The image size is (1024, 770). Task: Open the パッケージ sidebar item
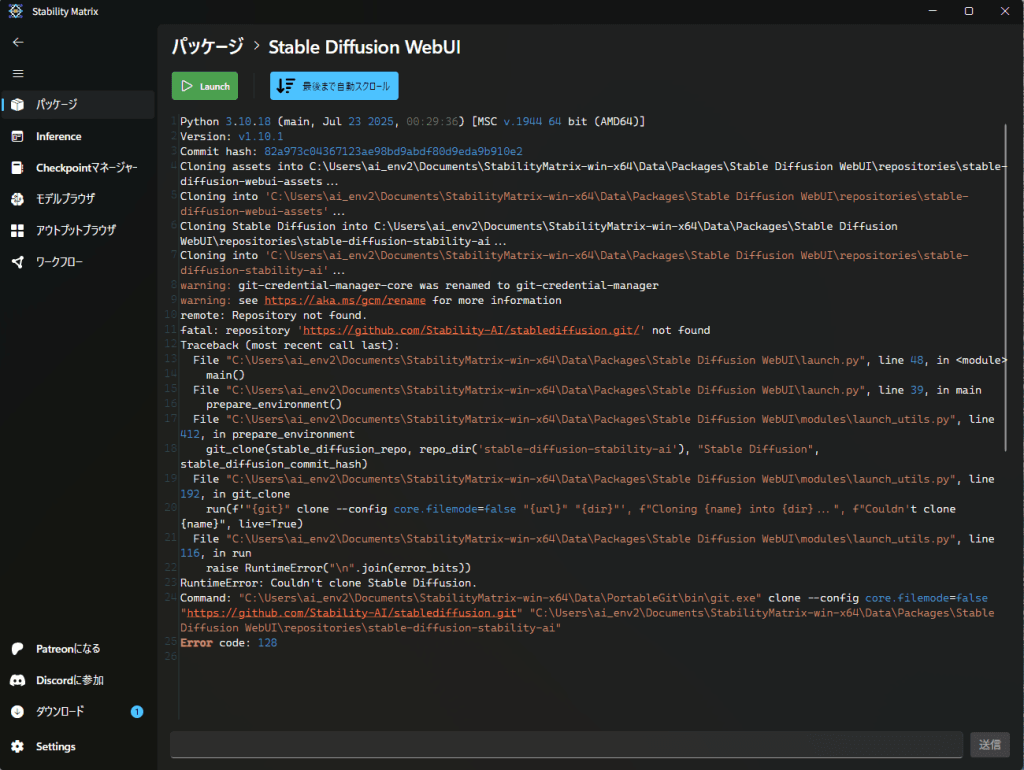click(57, 104)
